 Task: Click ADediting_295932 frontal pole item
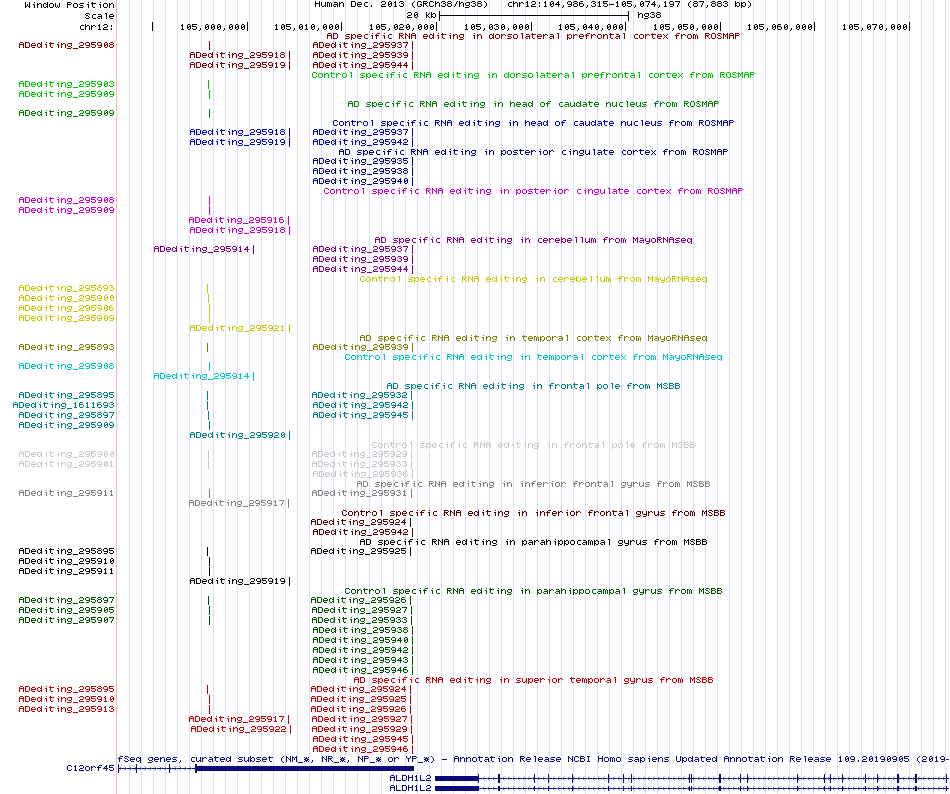pos(359,395)
